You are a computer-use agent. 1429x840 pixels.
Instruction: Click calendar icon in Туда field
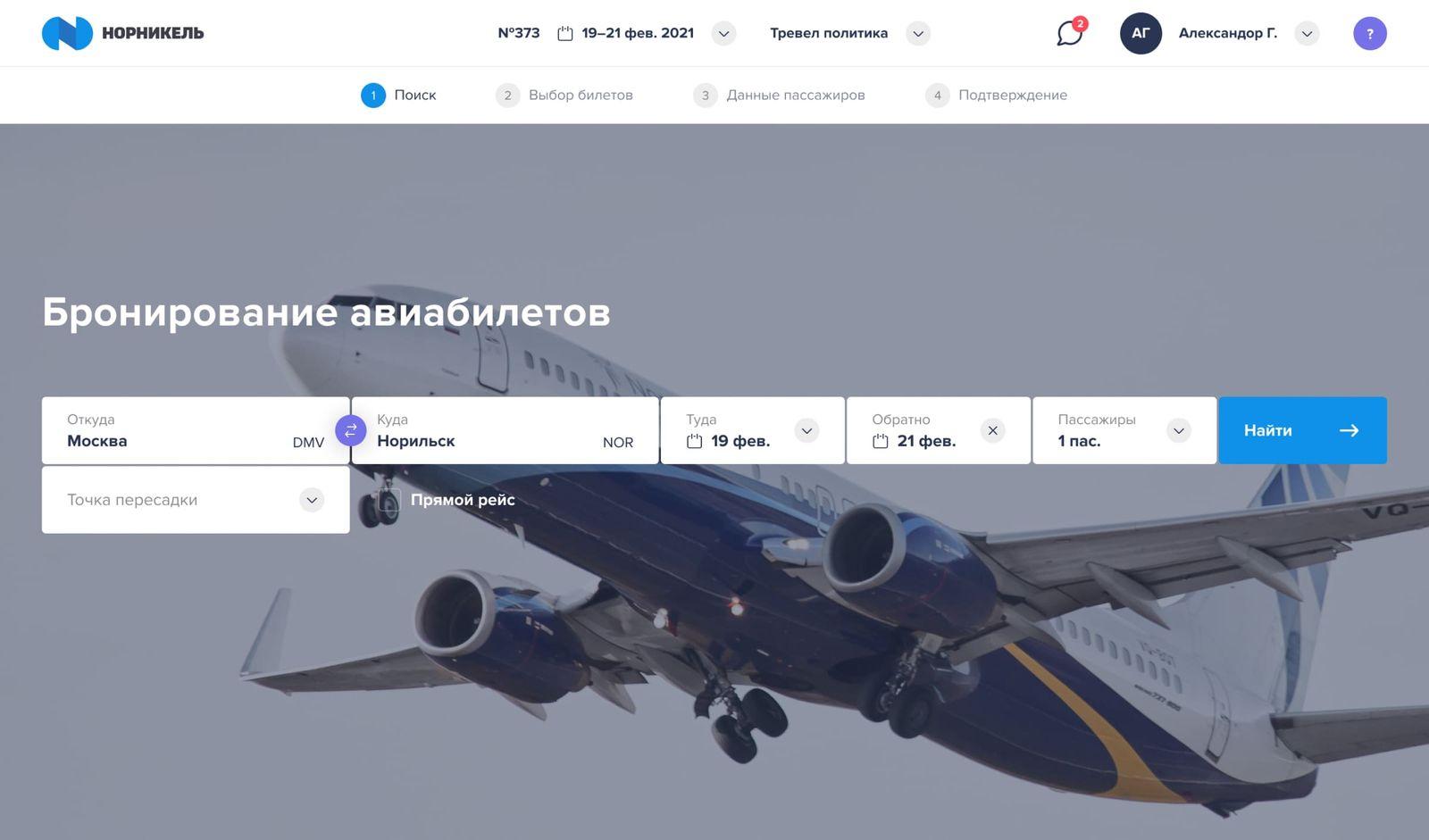(x=694, y=441)
